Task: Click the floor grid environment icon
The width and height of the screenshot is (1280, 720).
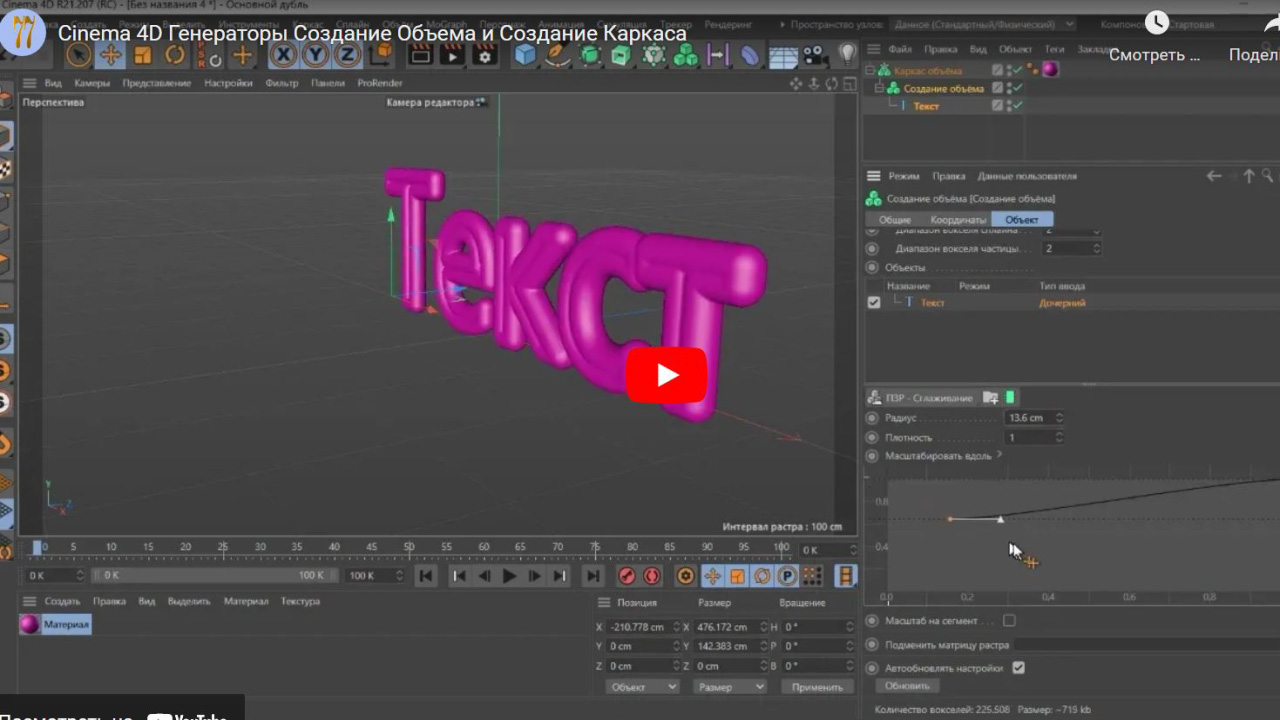Action: 782,56
